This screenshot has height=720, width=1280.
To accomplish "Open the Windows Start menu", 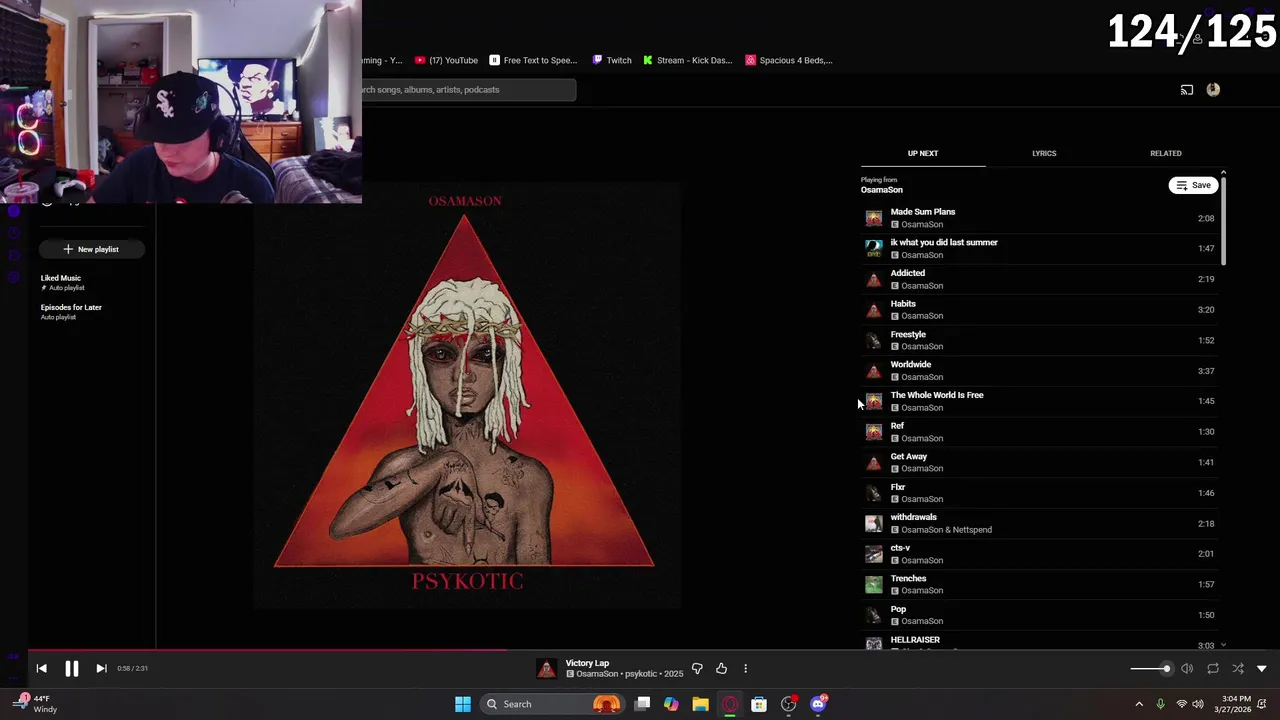I will point(462,704).
